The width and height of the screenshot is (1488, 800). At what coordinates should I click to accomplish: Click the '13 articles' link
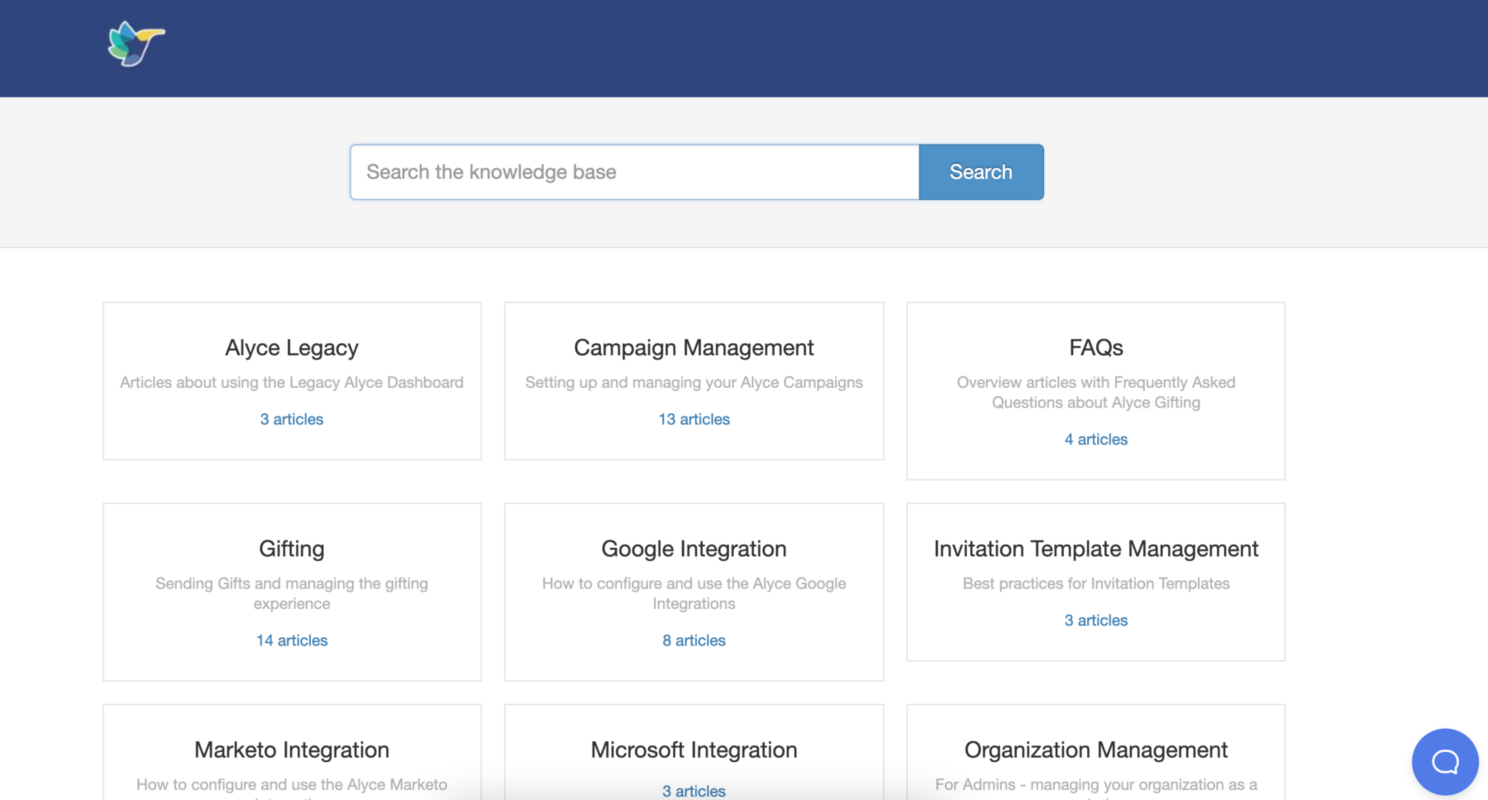point(694,419)
